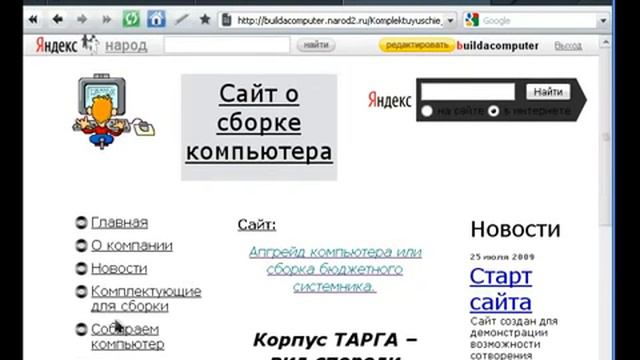Click the 'Корпус ТАРГА' heading text
Viewport: 640px width, 360px height.
pos(335,340)
